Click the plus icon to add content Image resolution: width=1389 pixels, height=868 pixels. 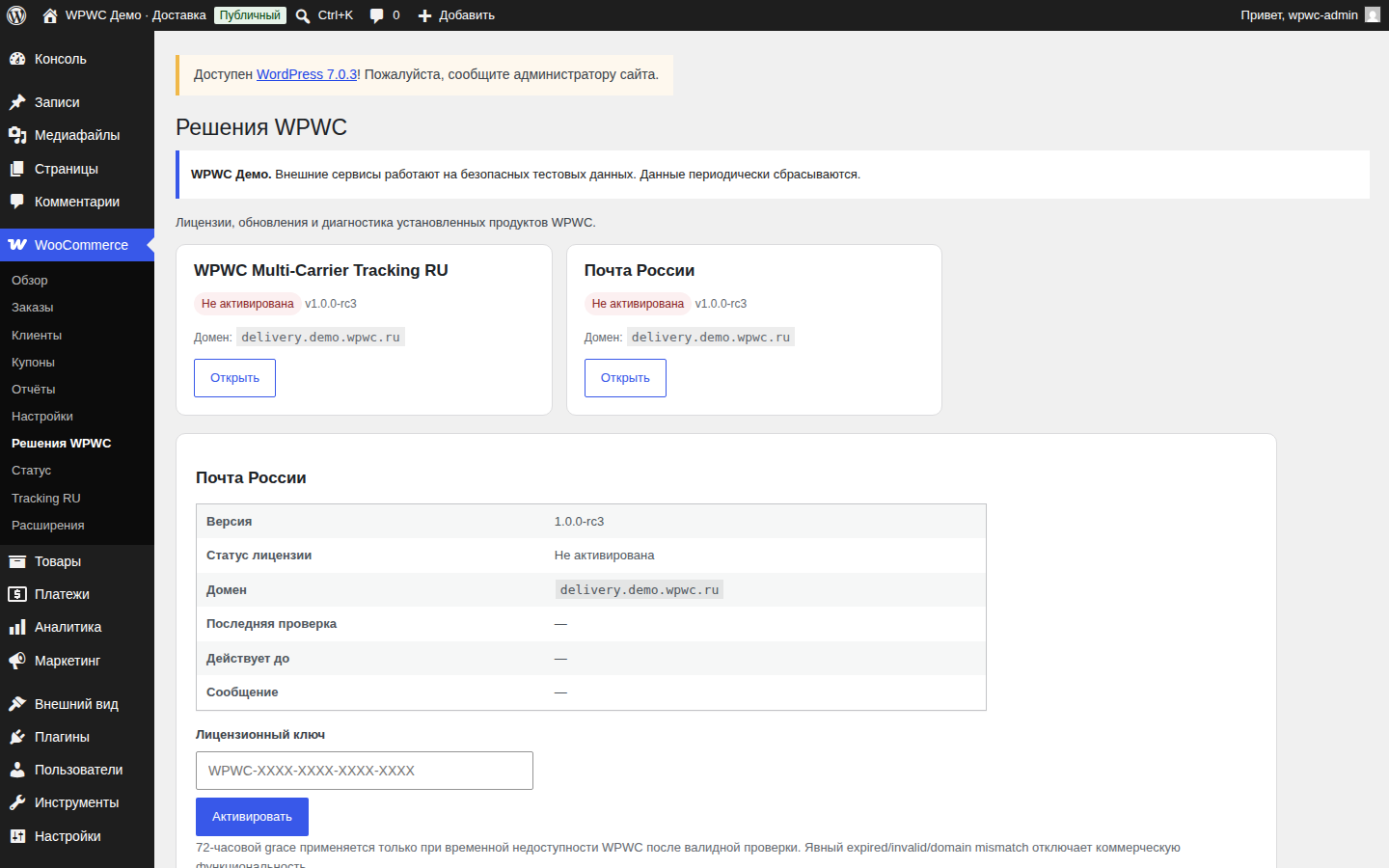424,15
